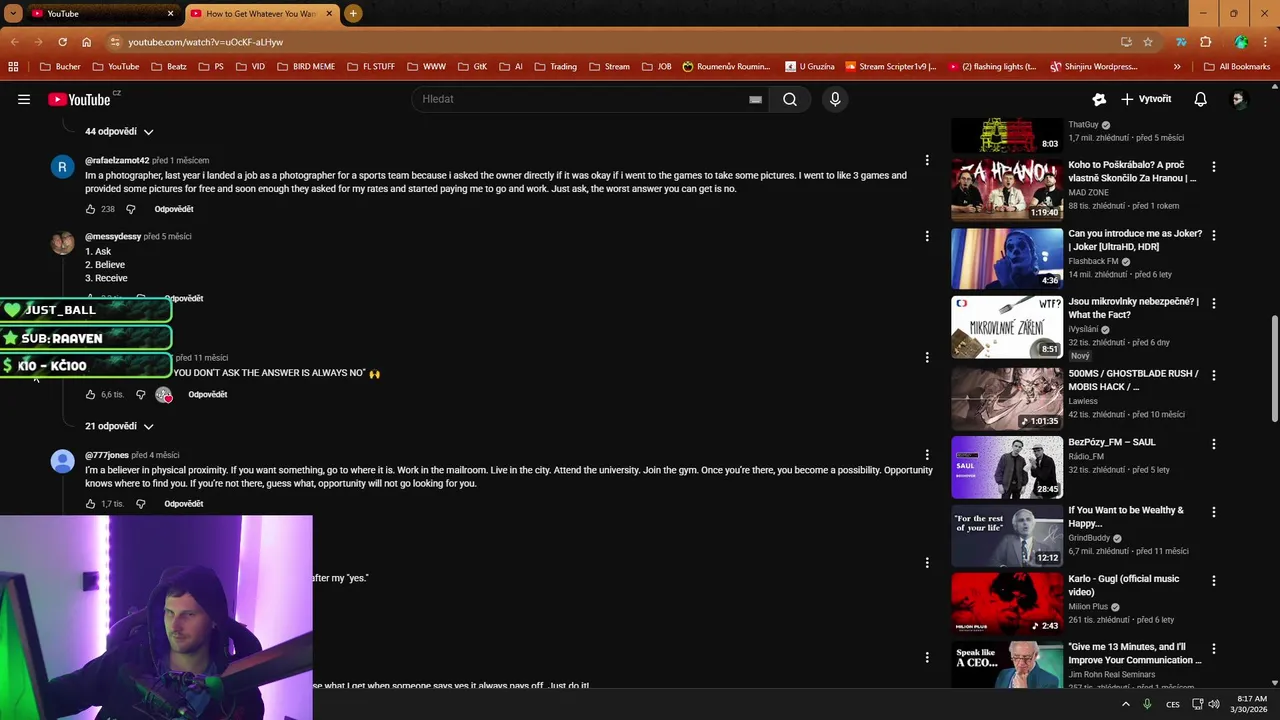This screenshot has width=1280, height=720.
Task: Open @777jones channel link
Action: tap(106, 455)
